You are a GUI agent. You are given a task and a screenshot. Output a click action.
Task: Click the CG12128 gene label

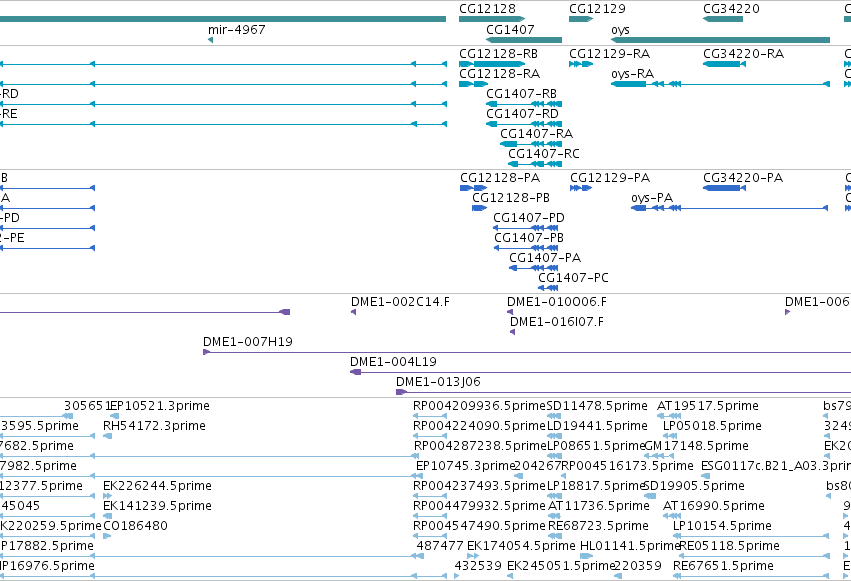pos(487,9)
